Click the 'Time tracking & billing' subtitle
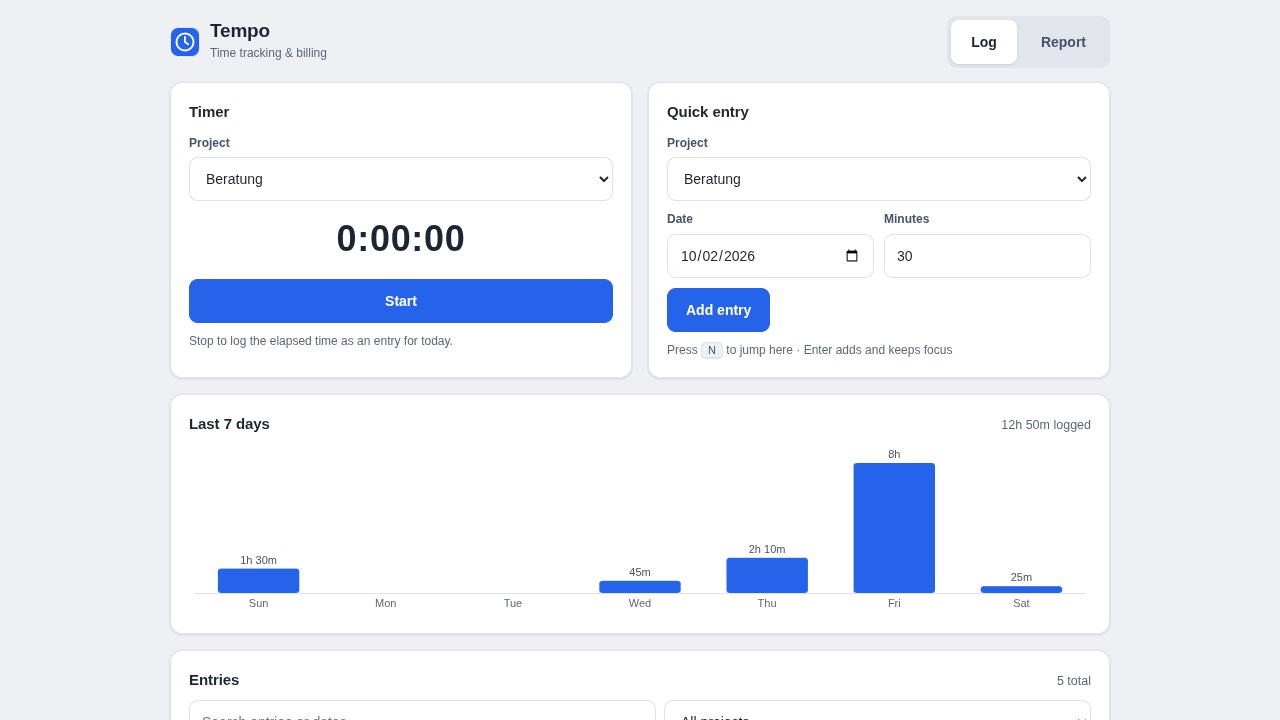The width and height of the screenshot is (1280, 720). pos(268,53)
